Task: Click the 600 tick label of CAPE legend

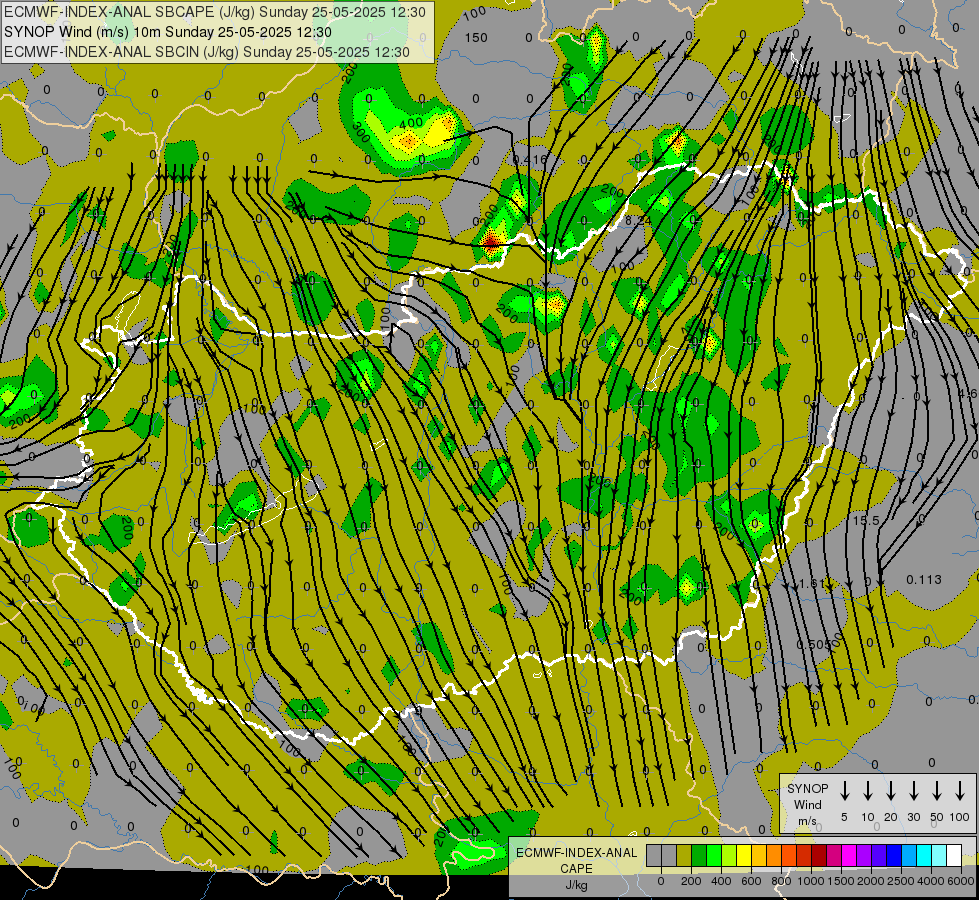Action: [x=751, y=881]
